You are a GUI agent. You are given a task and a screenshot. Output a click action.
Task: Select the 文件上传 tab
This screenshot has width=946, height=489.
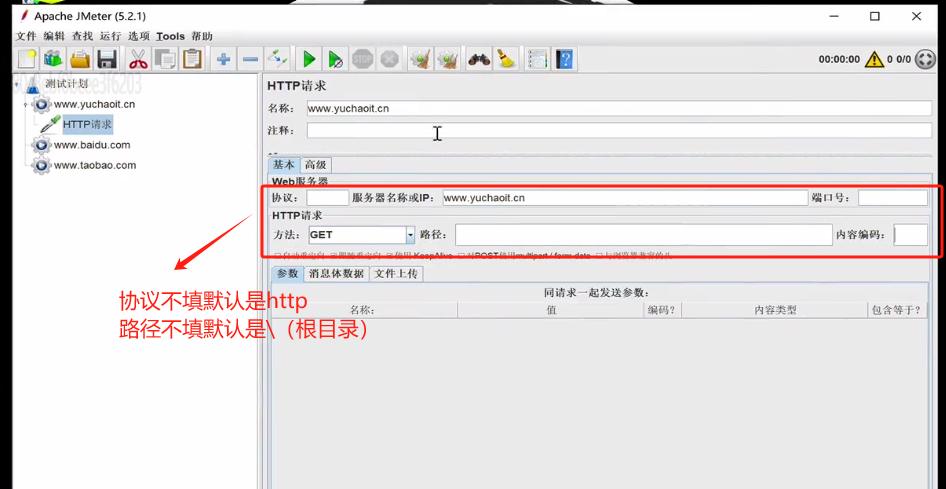(396, 273)
